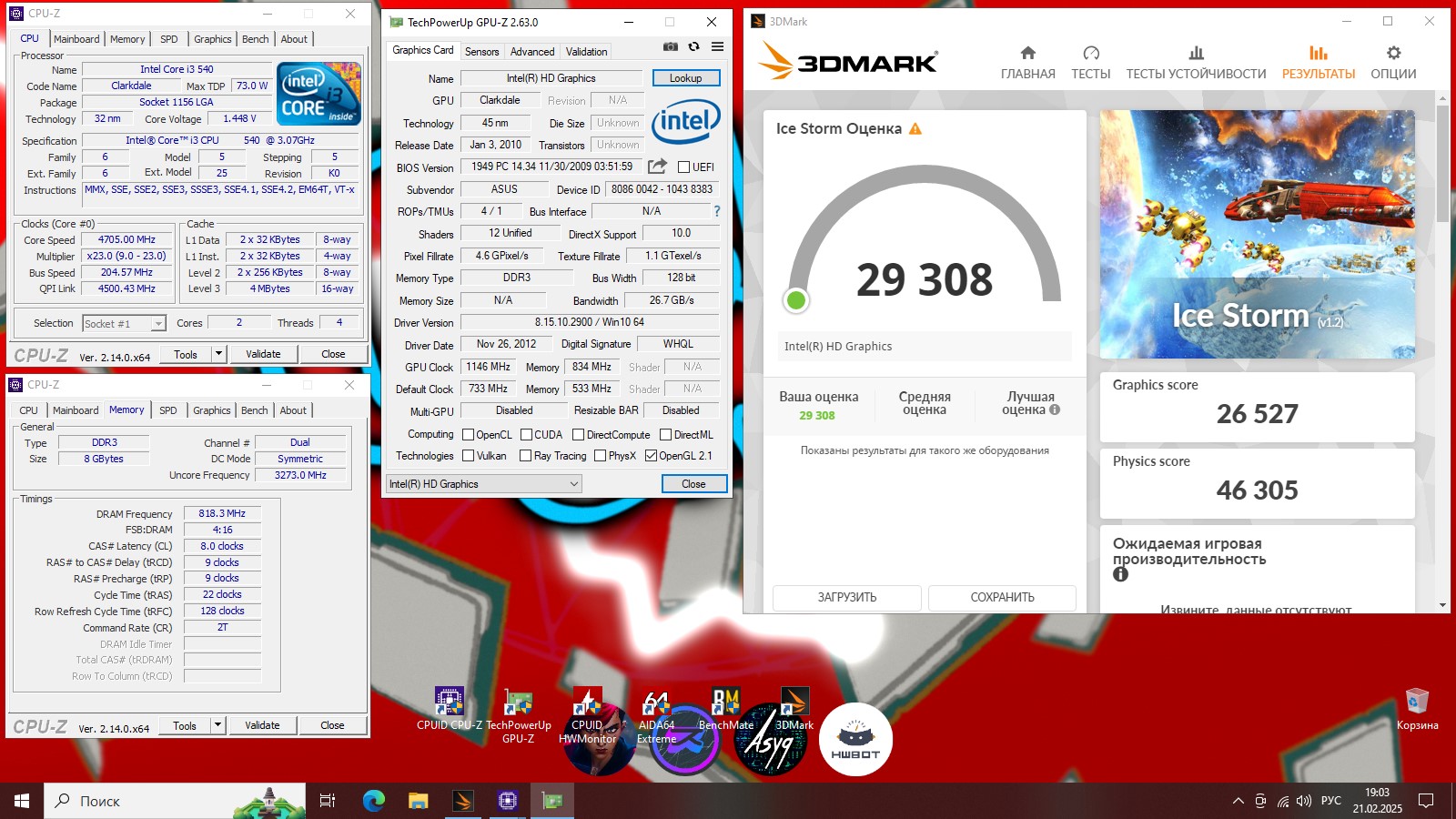Open the SPD tab in bottom CPU-Z
This screenshot has height=819, width=1456.
[x=168, y=410]
